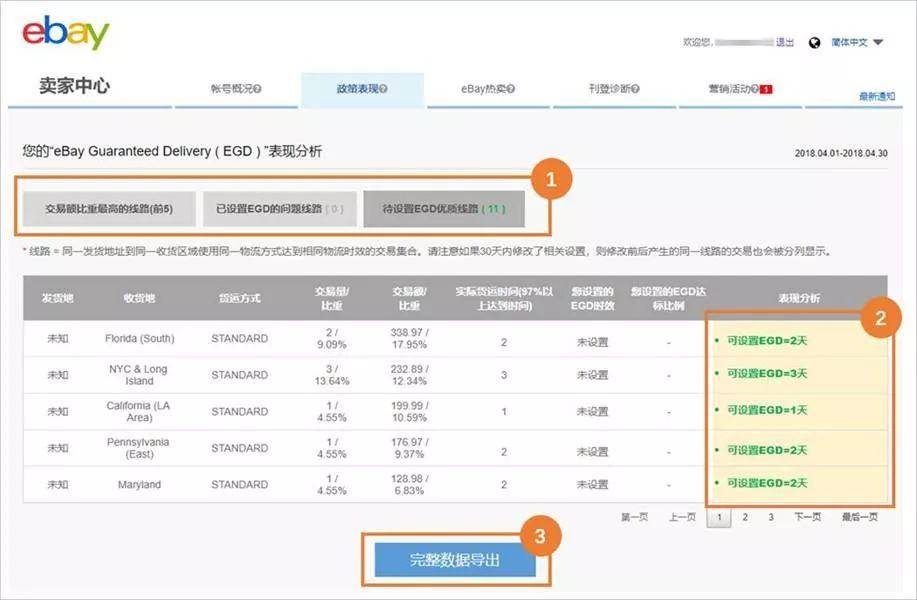
Task: Click the 176.97 / 9.37% amount cell
Action: (x=409, y=448)
